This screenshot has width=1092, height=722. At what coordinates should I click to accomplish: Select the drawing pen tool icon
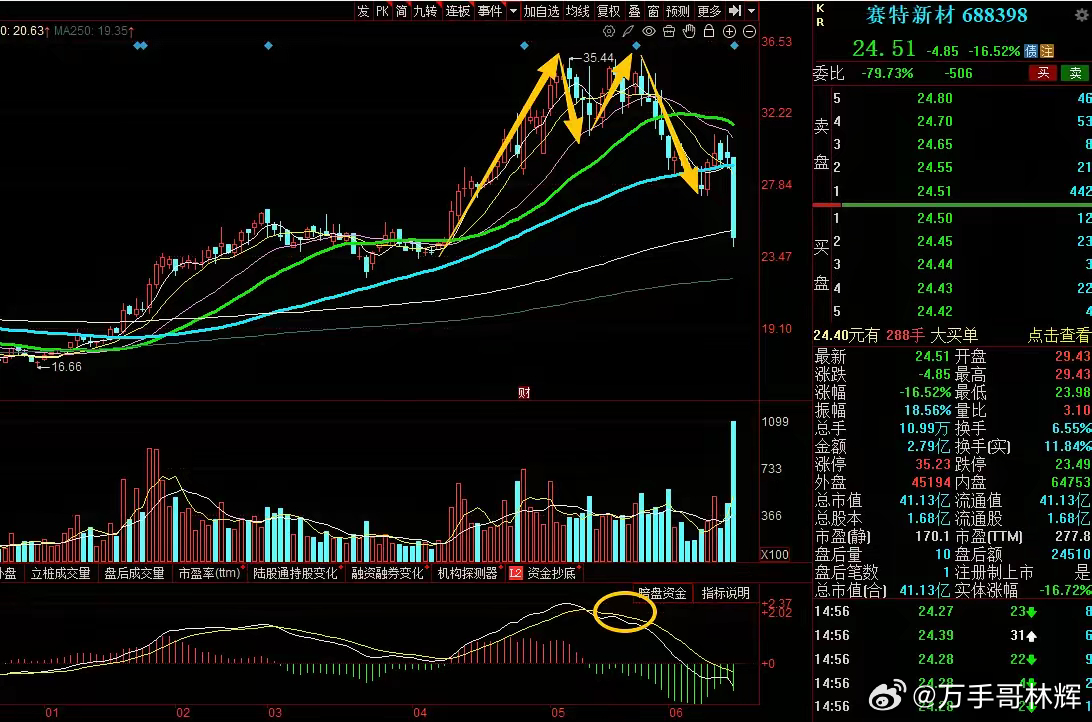628,31
